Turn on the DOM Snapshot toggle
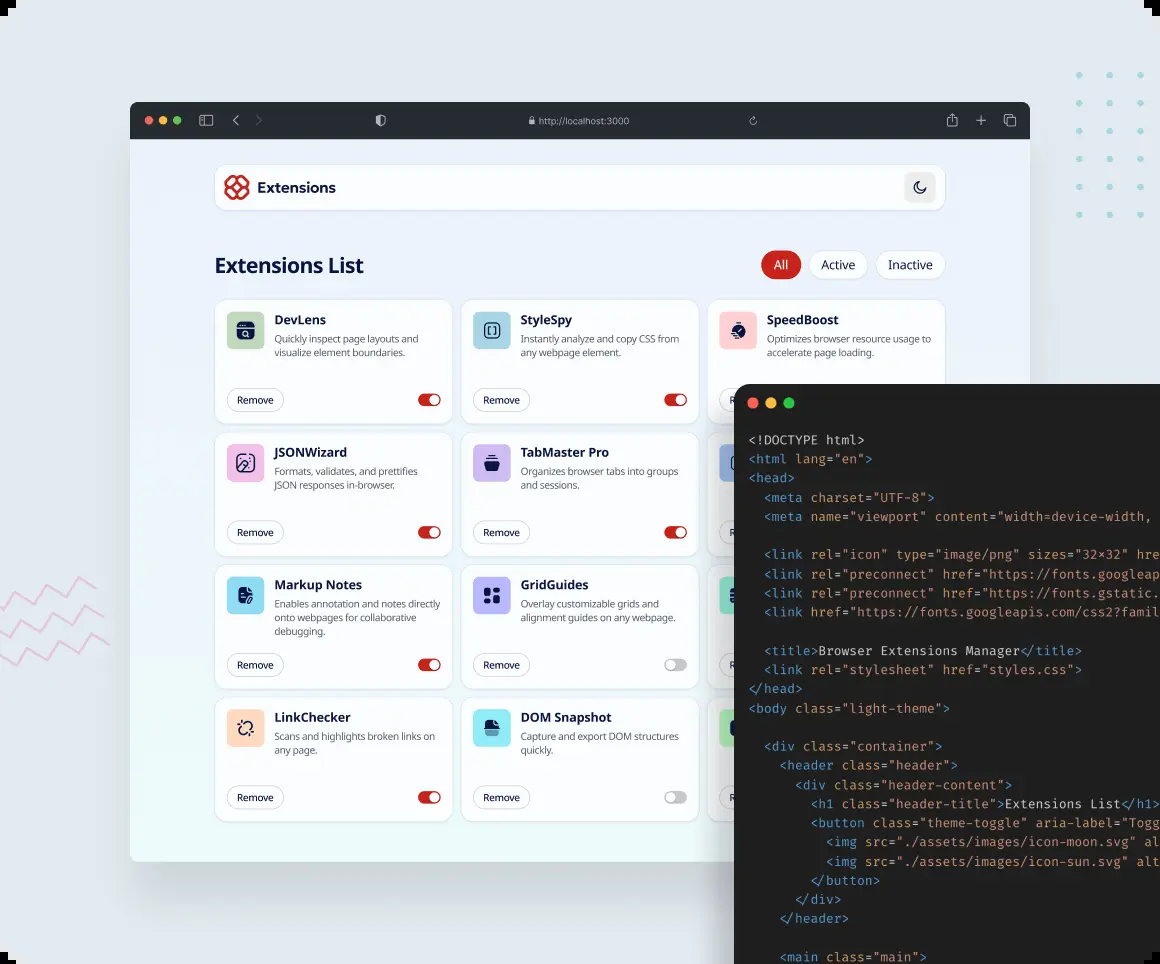 pyautogui.click(x=675, y=798)
